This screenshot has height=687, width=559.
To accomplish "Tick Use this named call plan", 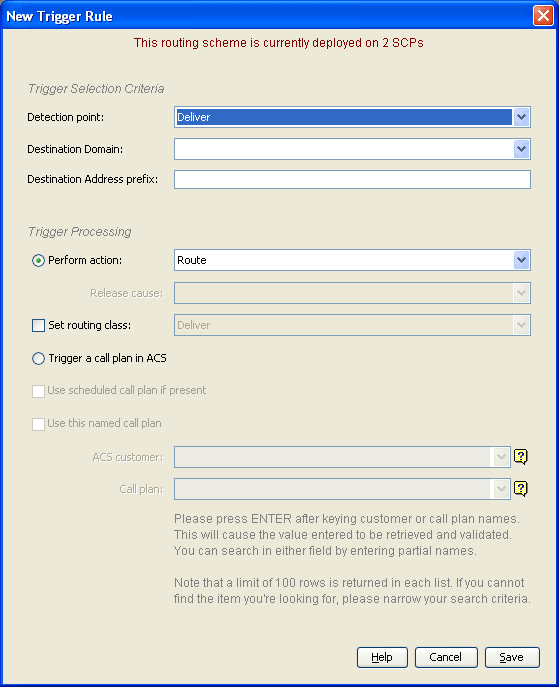I will (x=39, y=424).
